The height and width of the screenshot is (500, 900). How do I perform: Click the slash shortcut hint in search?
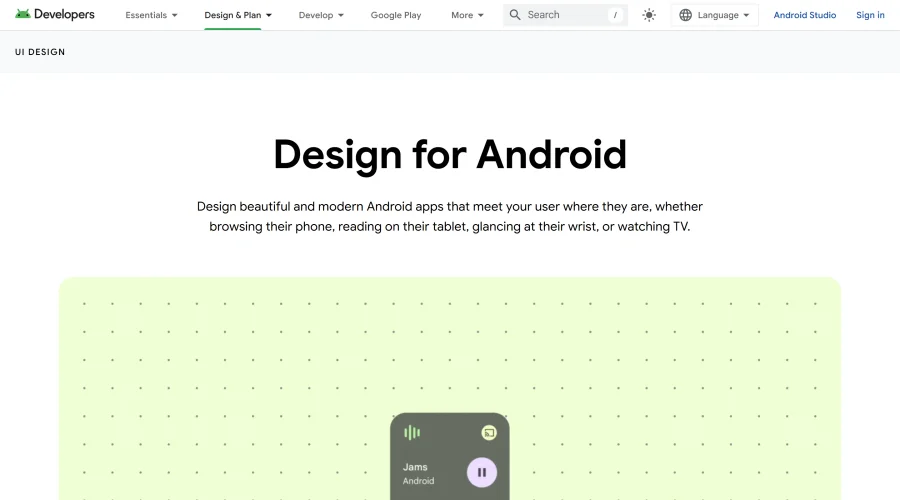[615, 15]
